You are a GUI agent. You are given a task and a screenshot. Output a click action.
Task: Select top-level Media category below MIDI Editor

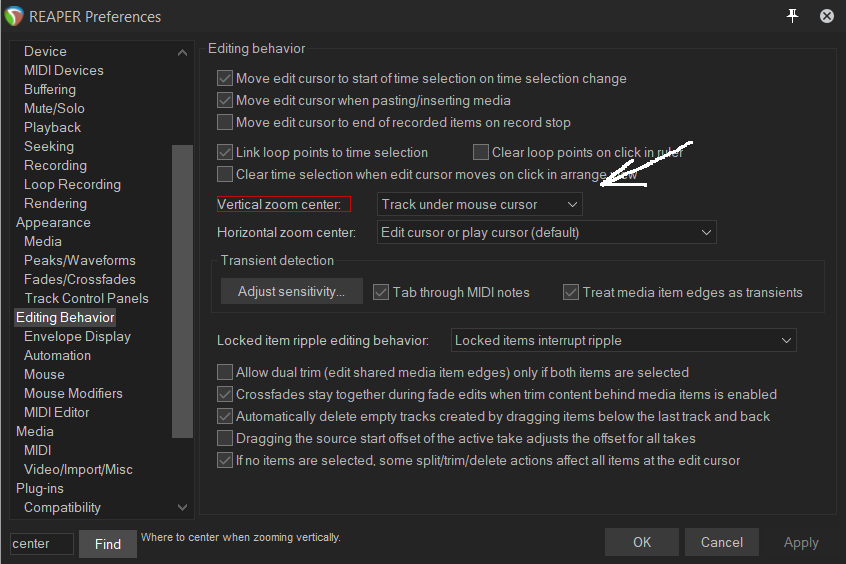click(x=35, y=431)
